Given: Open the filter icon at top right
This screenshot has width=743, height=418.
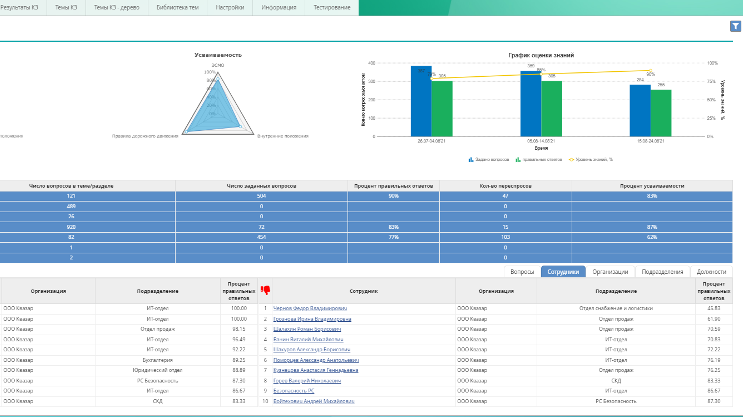Looking at the screenshot, I should pyautogui.click(x=734, y=28).
